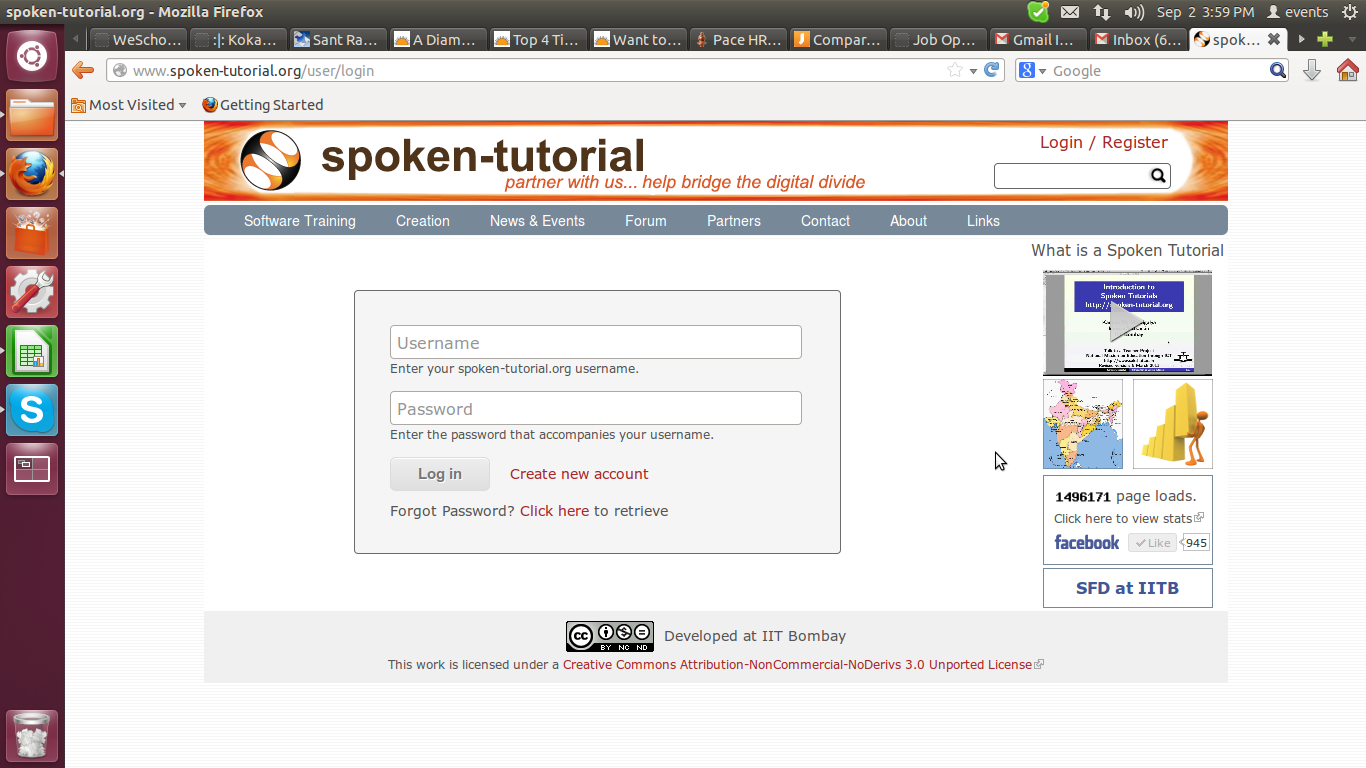Click the Facebook Like button
The image size is (1366, 768).
click(1152, 543)
